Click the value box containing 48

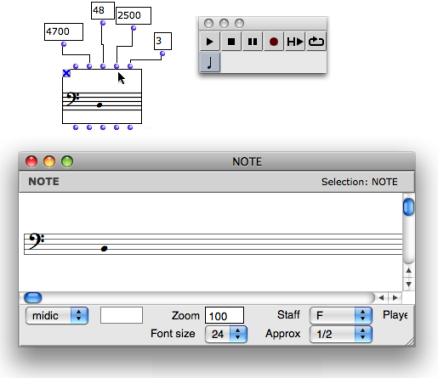(103, 11)
